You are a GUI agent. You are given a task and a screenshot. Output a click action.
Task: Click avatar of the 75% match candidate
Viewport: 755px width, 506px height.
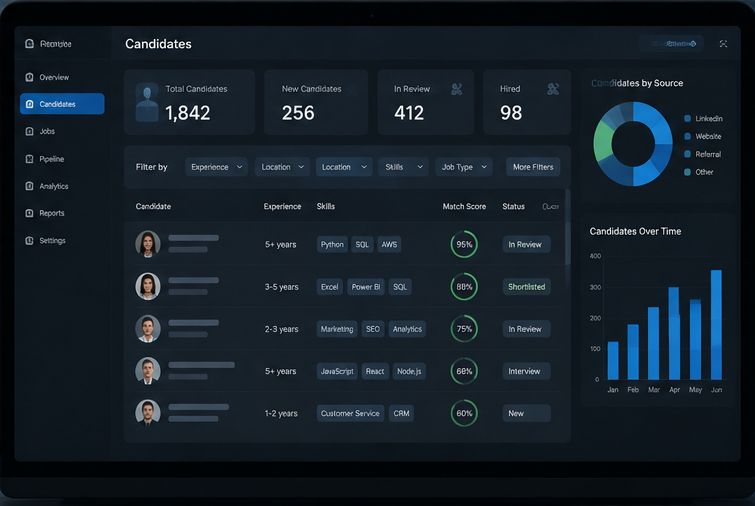point(148,329)
